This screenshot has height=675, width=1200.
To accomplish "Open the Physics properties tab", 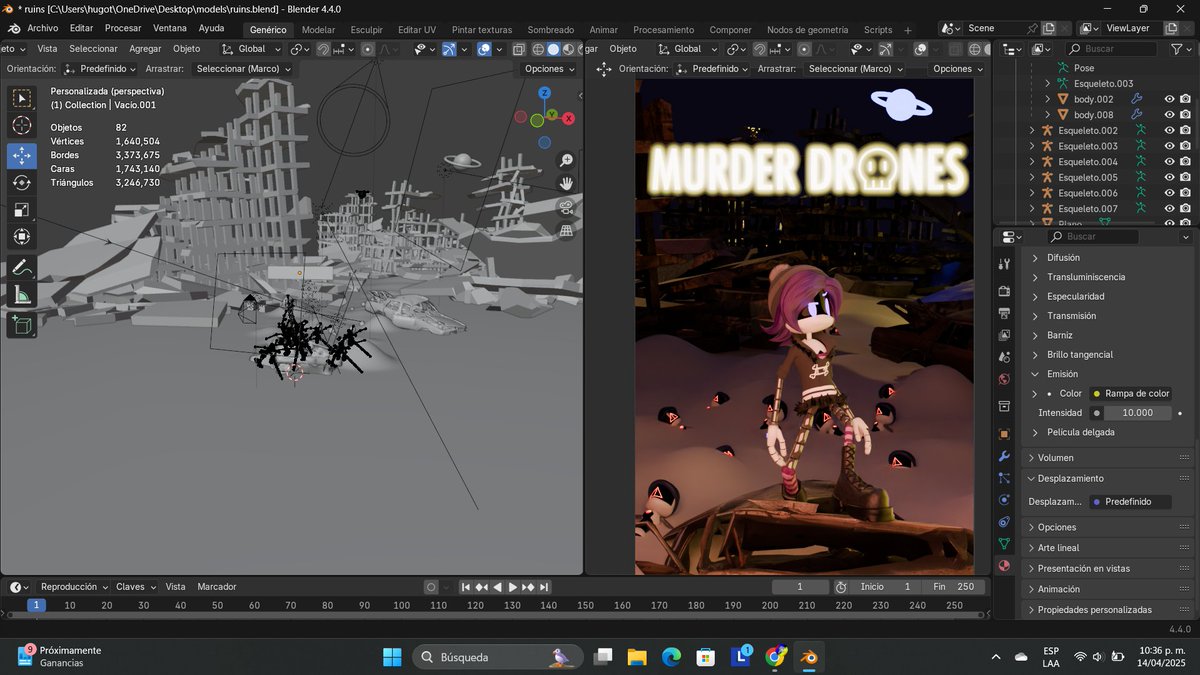I will [1005, 500].
